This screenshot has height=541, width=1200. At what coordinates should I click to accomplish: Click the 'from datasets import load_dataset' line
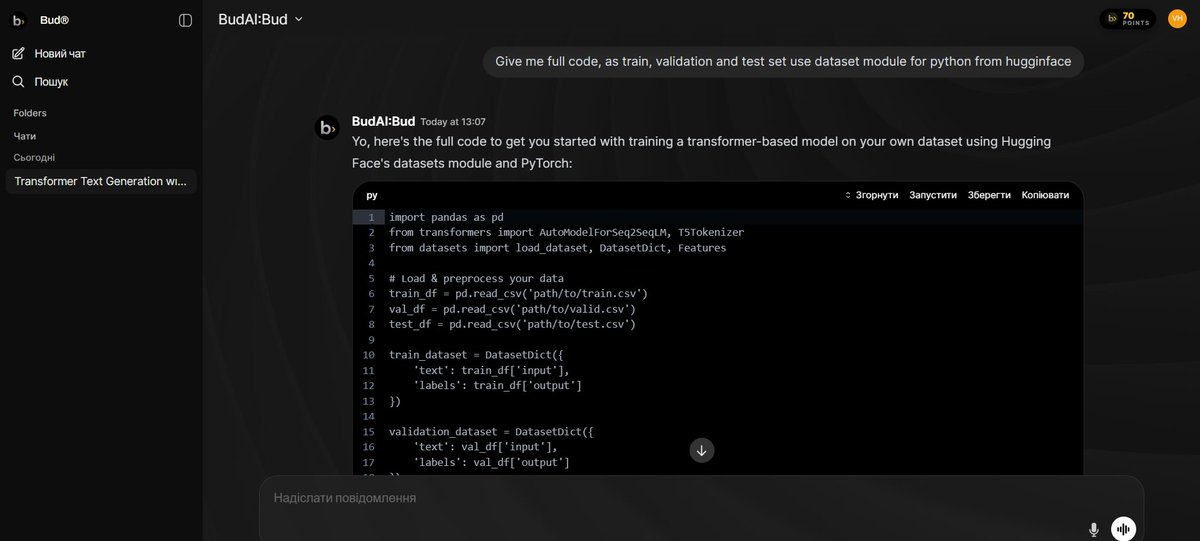click(x=557, y=247)
